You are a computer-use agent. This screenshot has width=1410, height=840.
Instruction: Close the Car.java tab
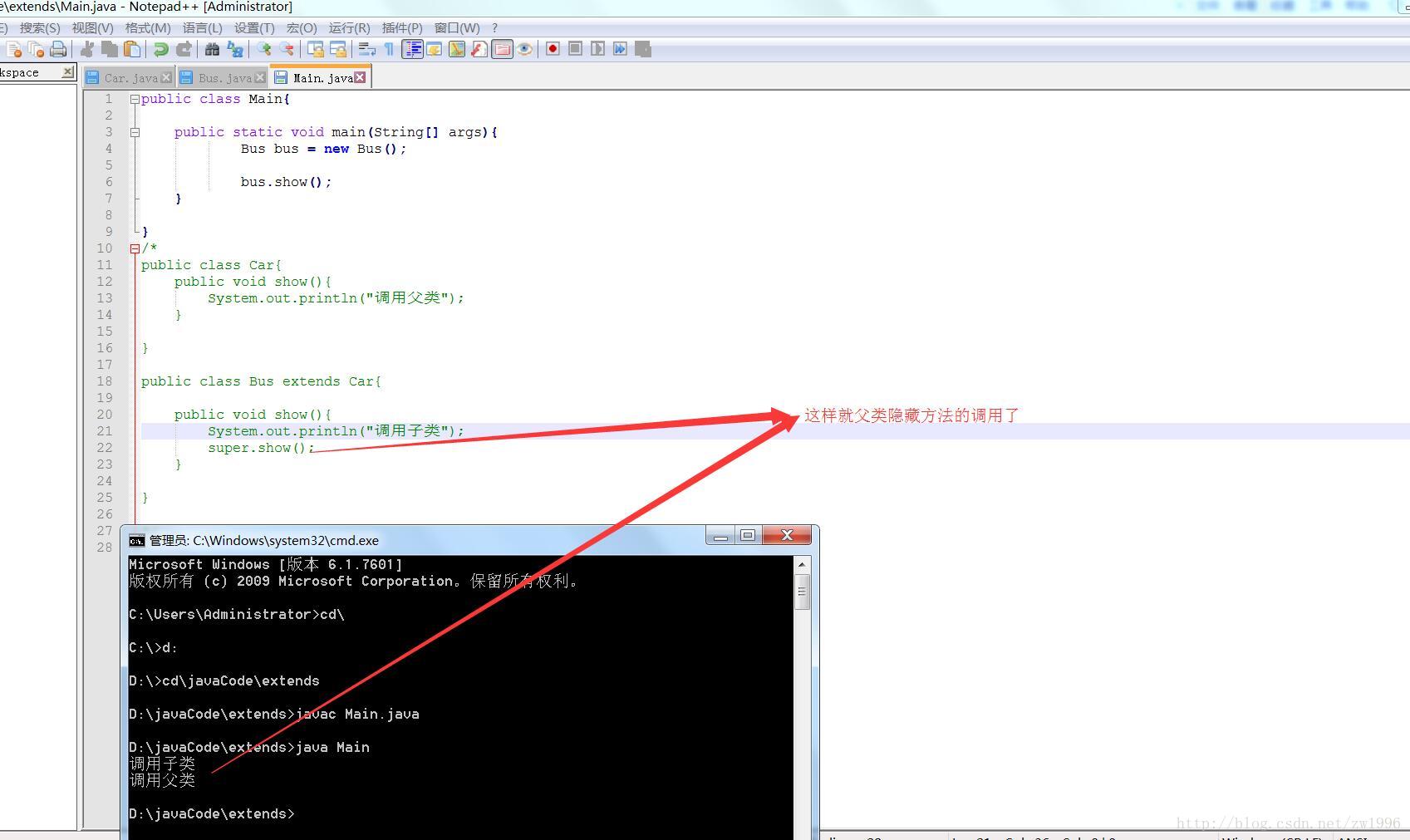tap(166, 77)
